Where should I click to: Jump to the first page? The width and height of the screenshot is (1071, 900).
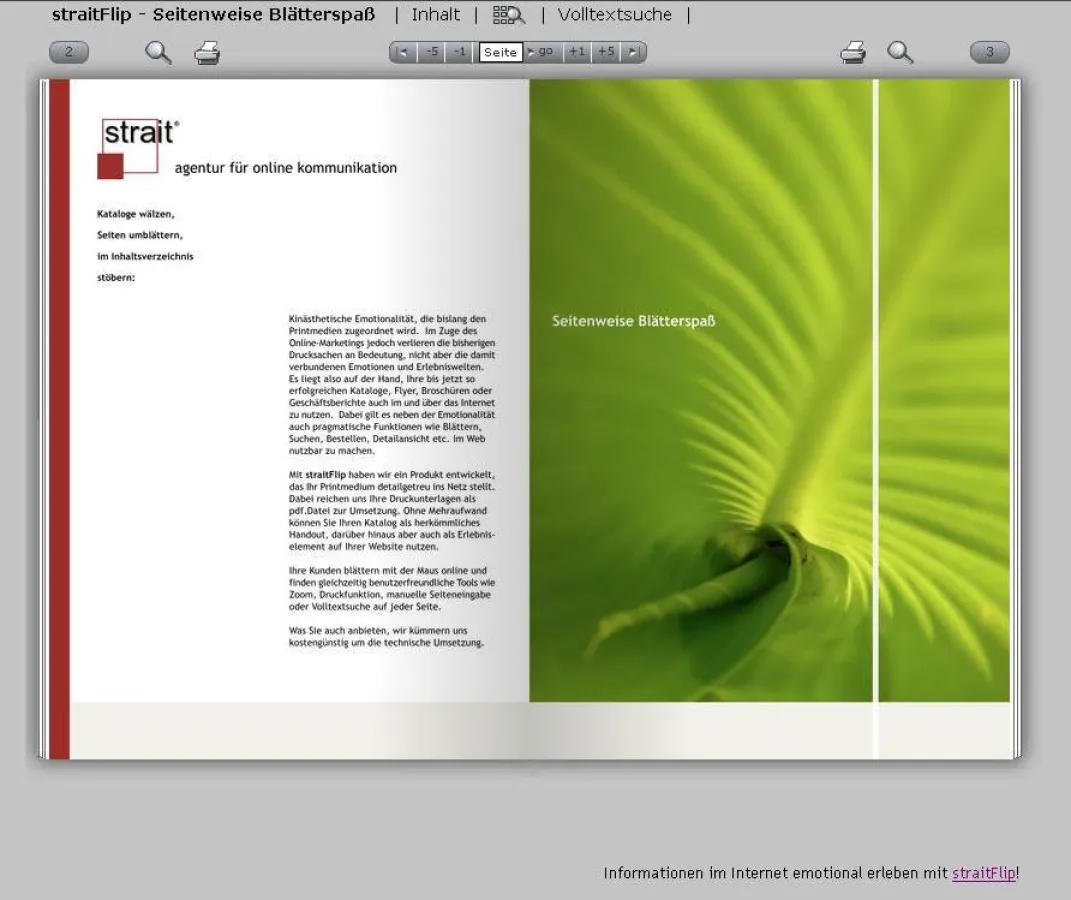[403, 52]
